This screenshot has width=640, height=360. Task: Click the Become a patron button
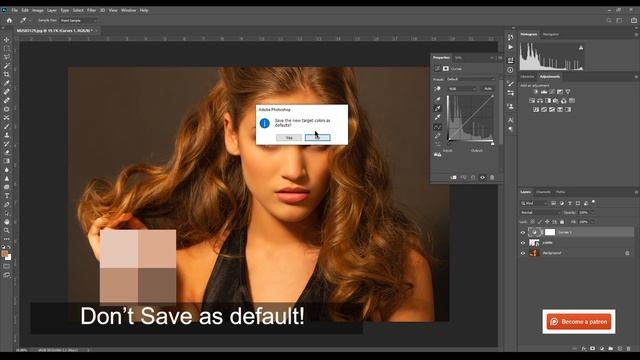pyautogui.click(x=579, y=322)
